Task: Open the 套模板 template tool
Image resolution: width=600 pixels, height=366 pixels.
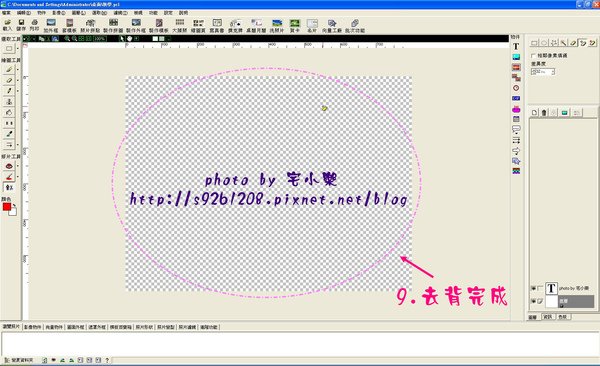Action: (69, 26)
